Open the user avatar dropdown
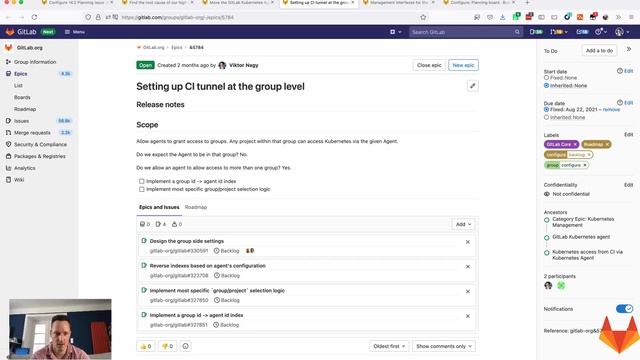This screenshot has width=640, height=360. tap(622, 32)
